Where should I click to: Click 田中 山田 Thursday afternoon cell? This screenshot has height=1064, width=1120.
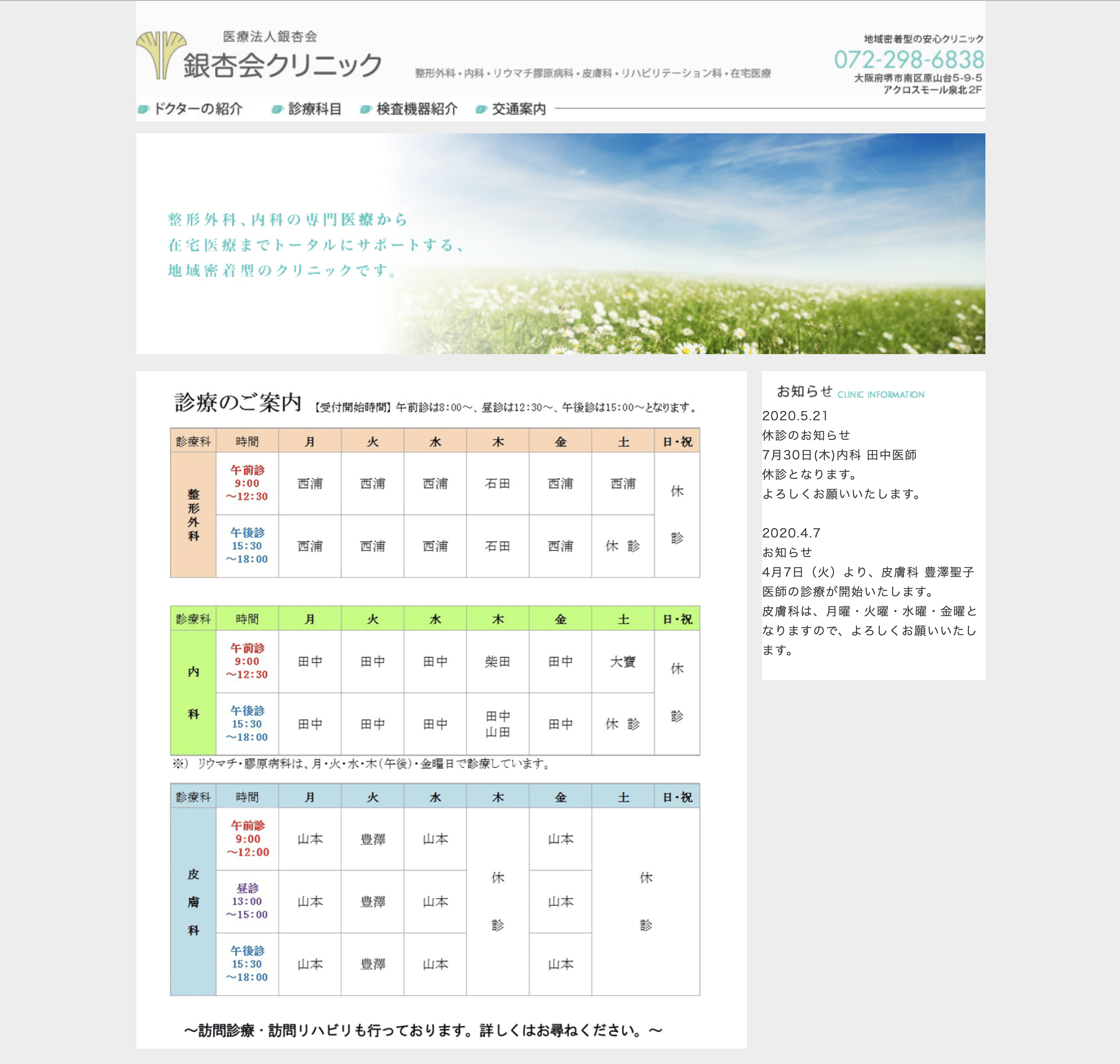coord(497,724)
